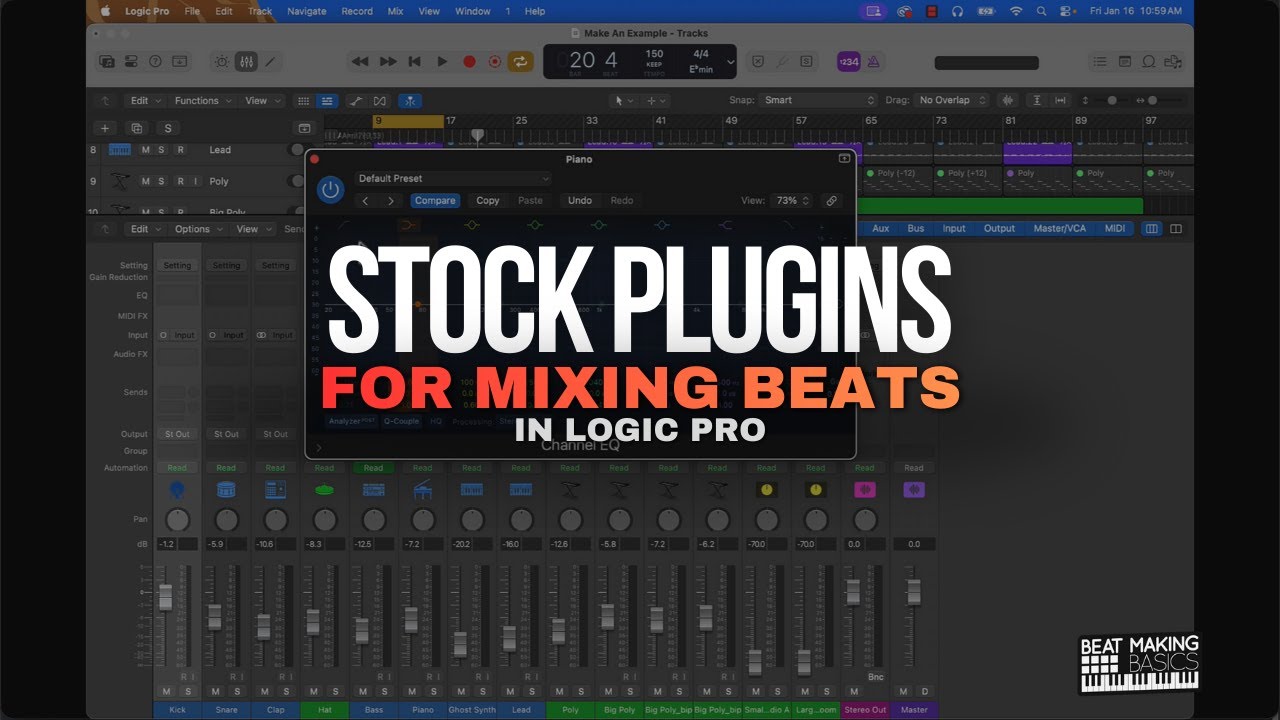Click the Kick channel volume fader
The image size is (1280, 720).
(x=166, y=597)
